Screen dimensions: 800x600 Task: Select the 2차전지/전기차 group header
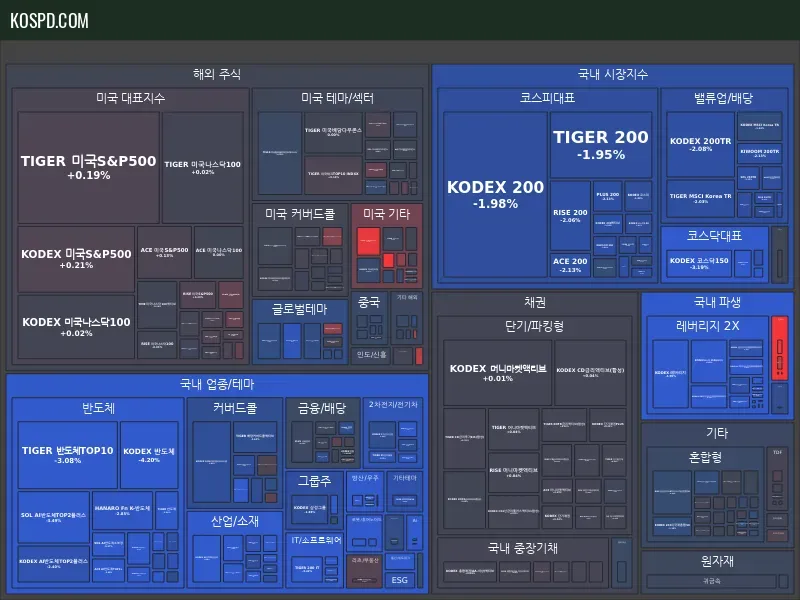(x=393, y=404)
